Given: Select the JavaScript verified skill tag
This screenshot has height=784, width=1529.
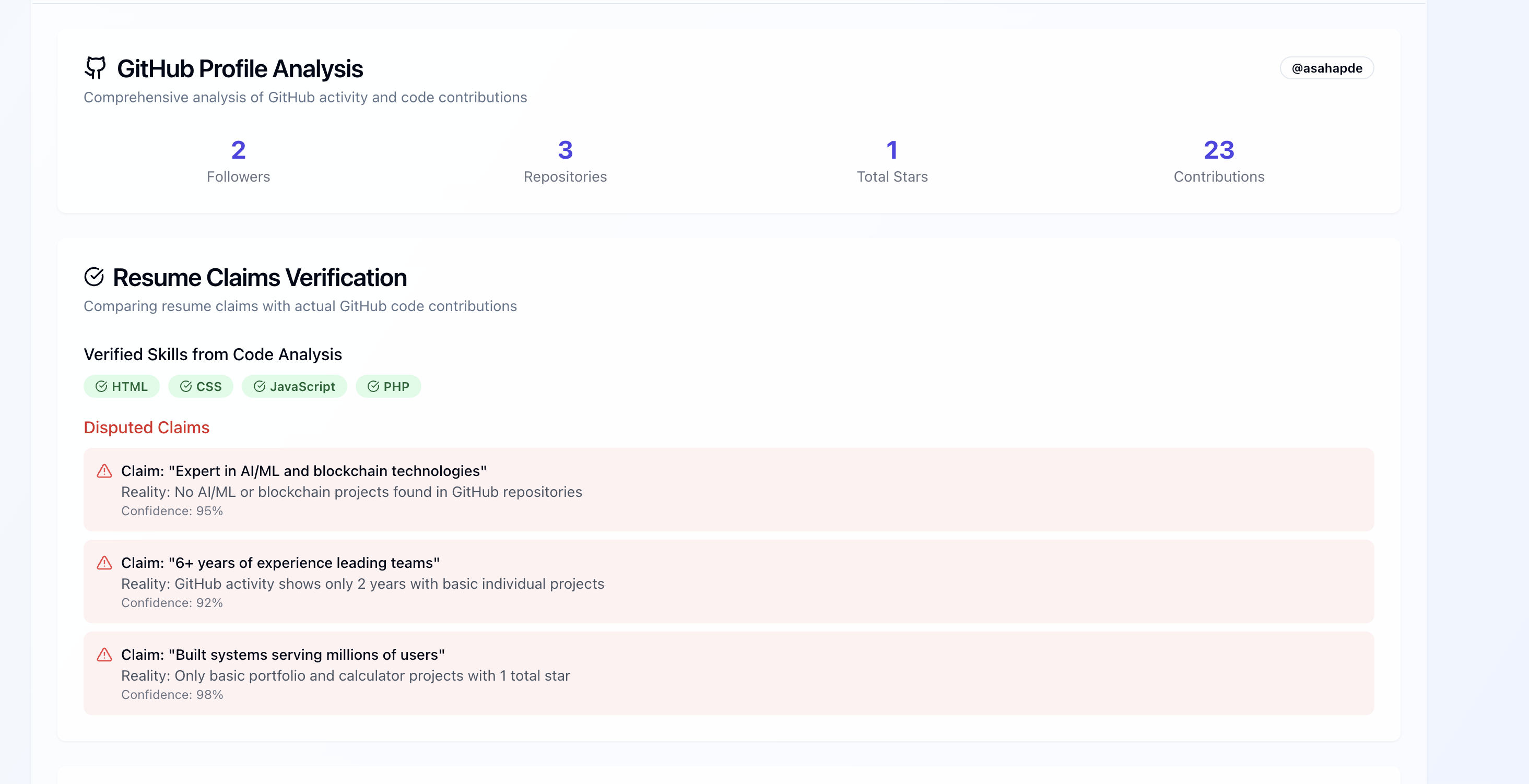Looking at the screenshot, I should click(295, 386).
